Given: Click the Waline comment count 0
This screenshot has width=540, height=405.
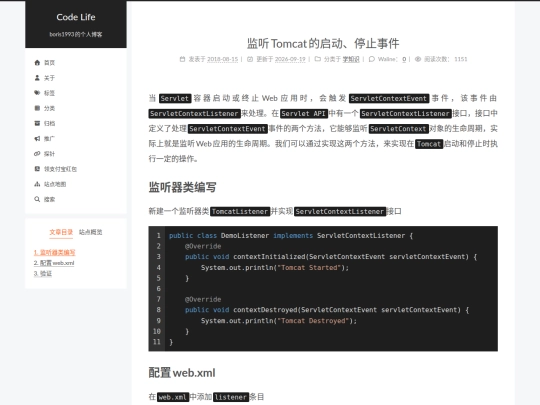Looking at the screenshot, I should [404, 59].
